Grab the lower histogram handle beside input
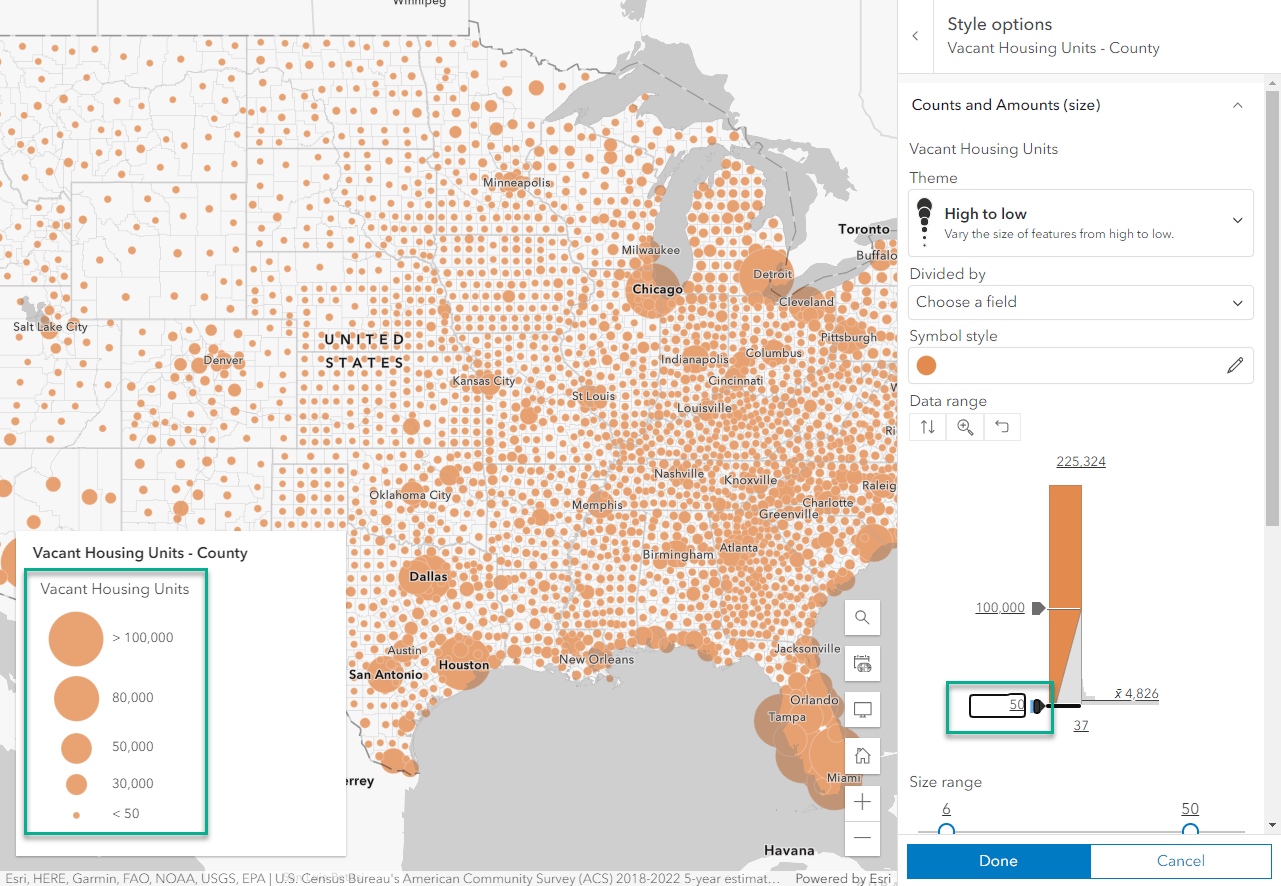This screenshot has height=886, width=1281. click(x=1038, y=706)
